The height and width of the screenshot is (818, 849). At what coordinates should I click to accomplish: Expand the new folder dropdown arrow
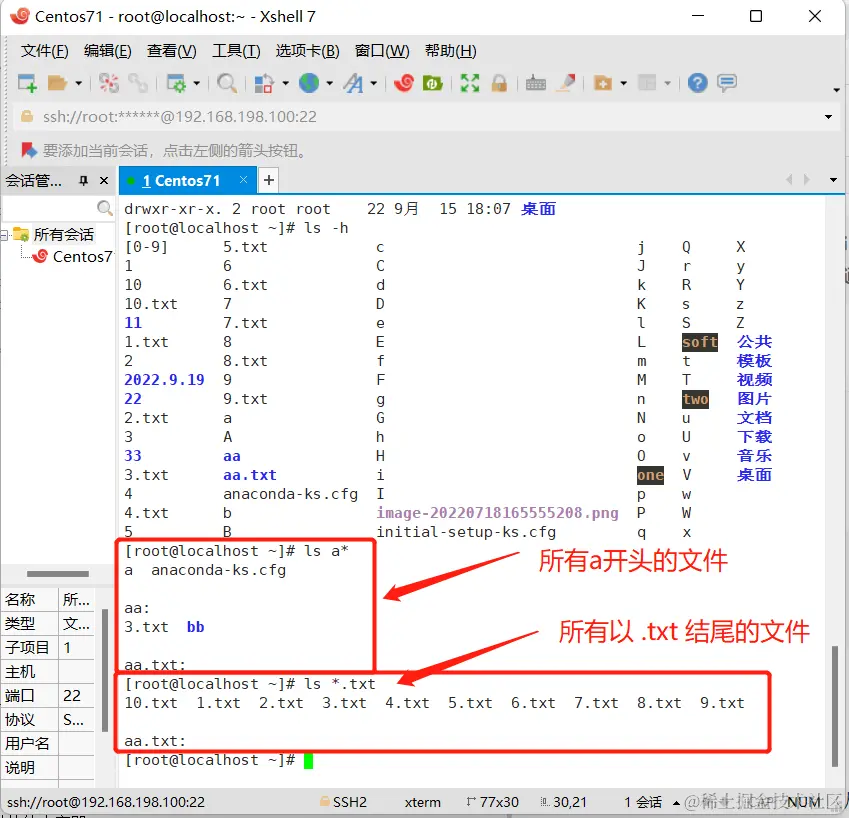pyautogui.click(x=623, y=83)
